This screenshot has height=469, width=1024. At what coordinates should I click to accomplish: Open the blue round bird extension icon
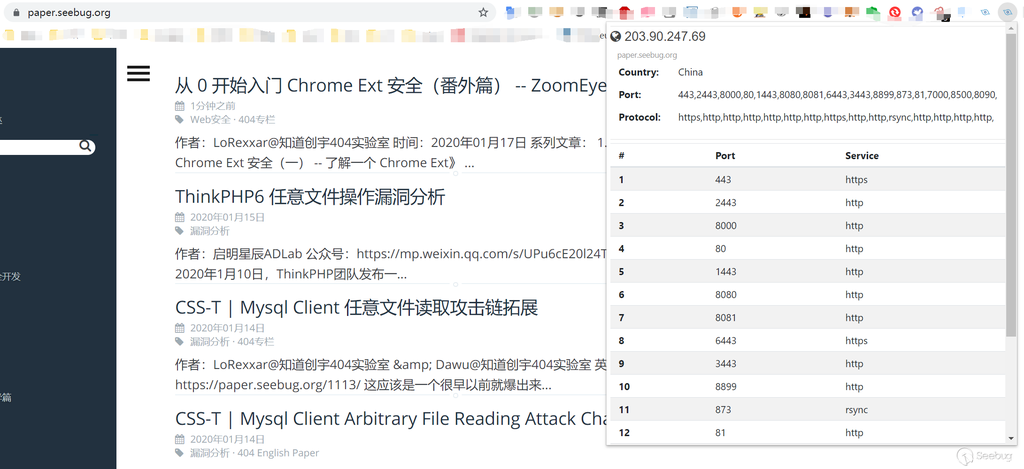pyautogui.click(x=917, y=13)
